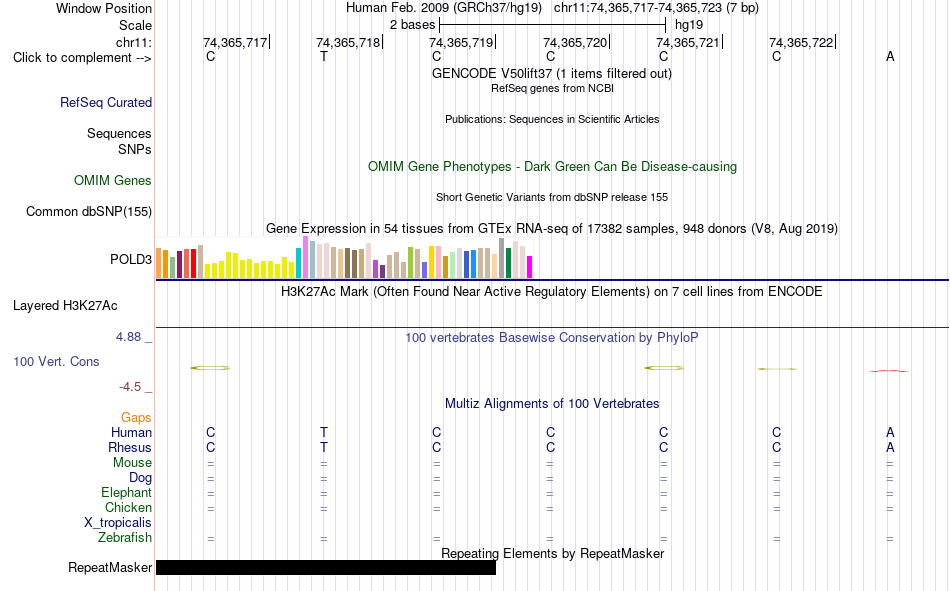Click the Scale track label
950x591 pixels.
135,25
